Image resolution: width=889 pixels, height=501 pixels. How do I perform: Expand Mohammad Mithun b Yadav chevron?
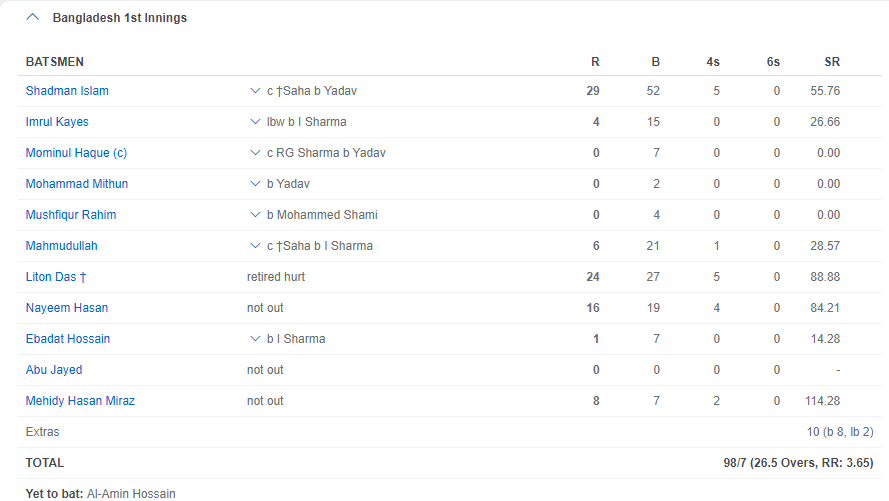pos(255,184)
